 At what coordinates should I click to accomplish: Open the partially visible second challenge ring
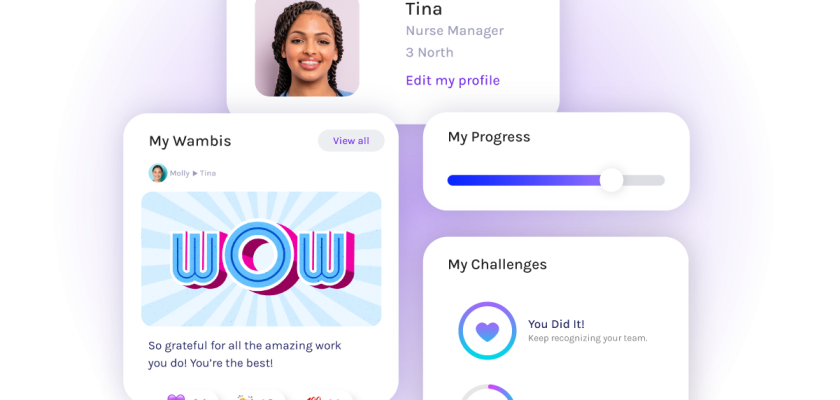pyautogui.click(x=488, y=392)
